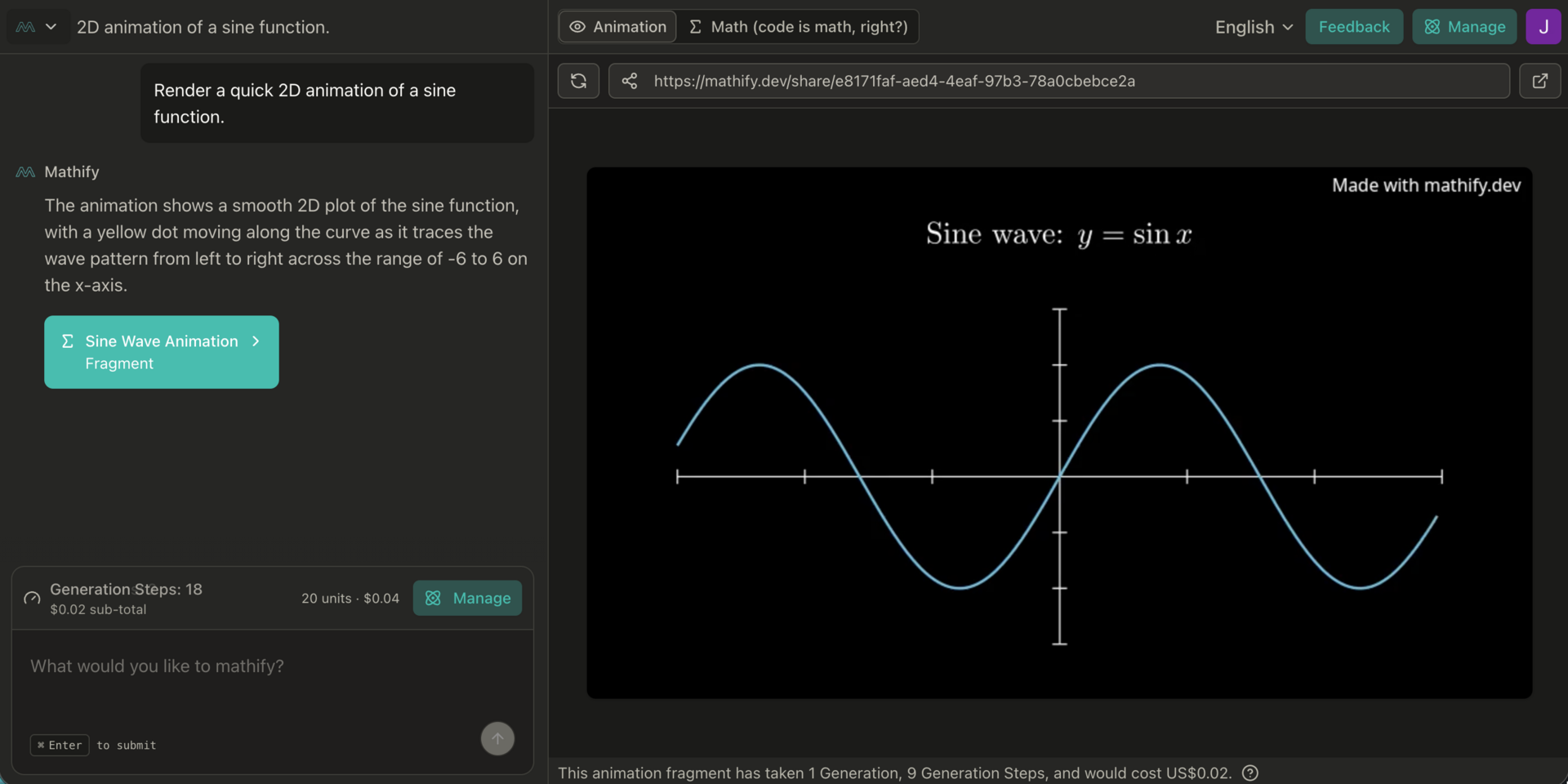The width and height of the screenshot is (1568, 784).
Task: Click the Manage button in the top bar
Action: tap(1463, 26)
